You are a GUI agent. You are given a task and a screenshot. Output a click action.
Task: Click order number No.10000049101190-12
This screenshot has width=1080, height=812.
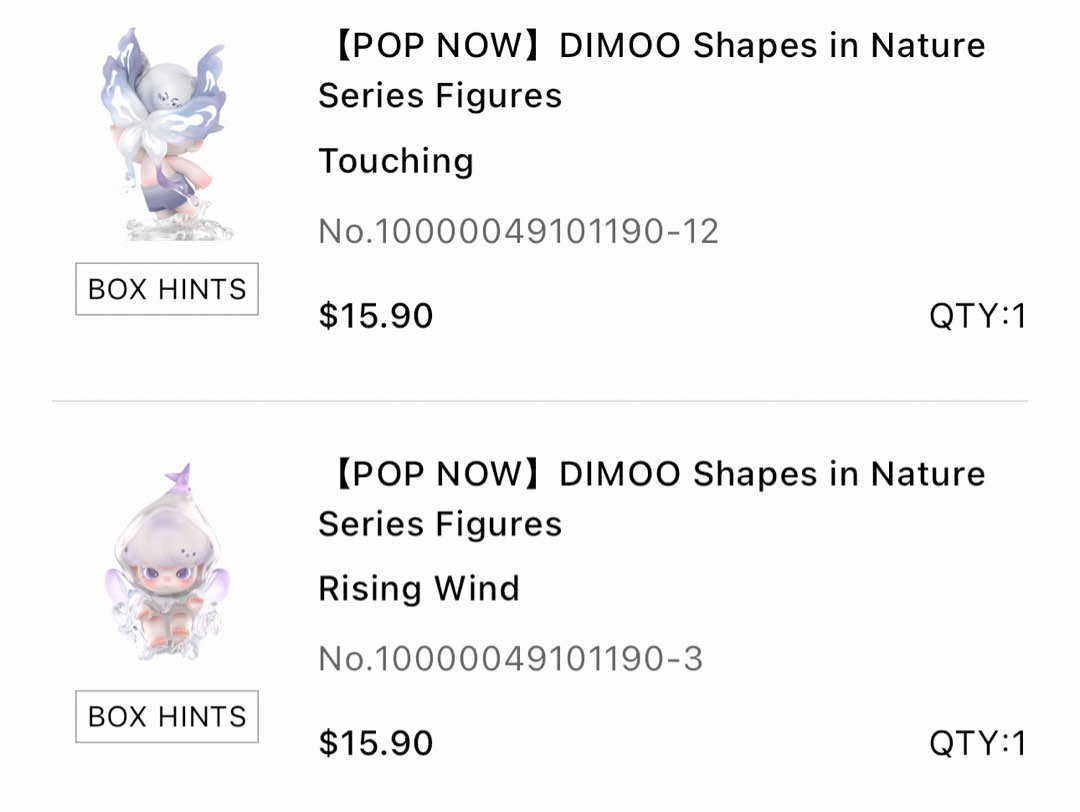(x=518, y=230)
